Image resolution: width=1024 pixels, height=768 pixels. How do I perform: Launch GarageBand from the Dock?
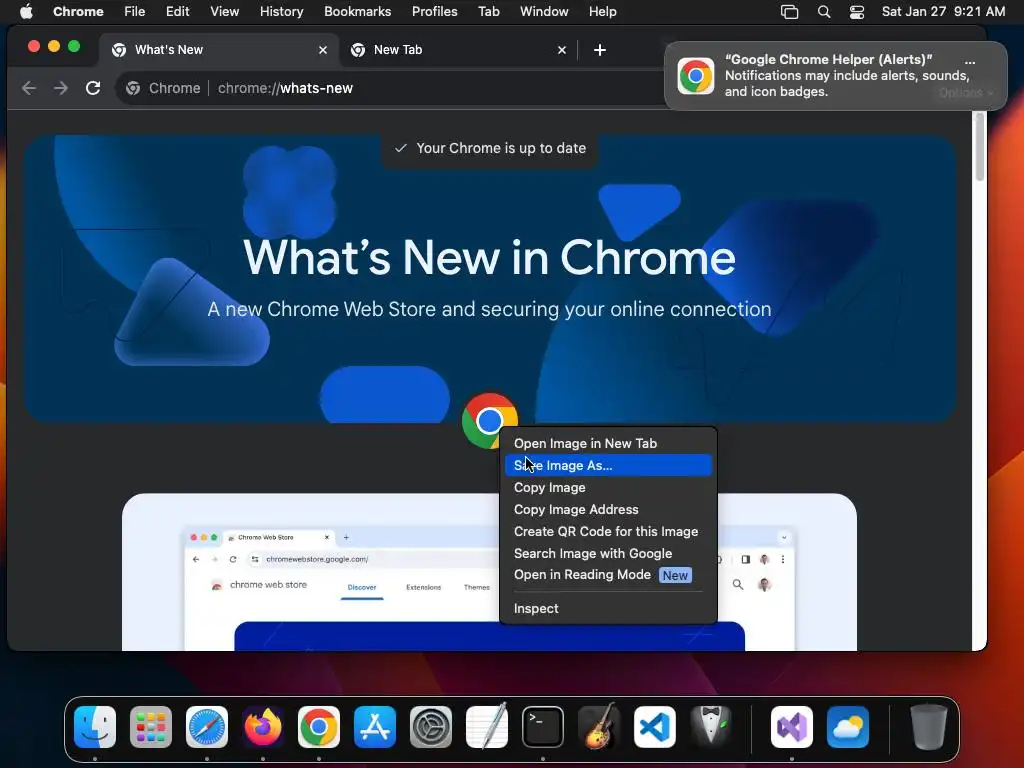[x=599, y=727]
